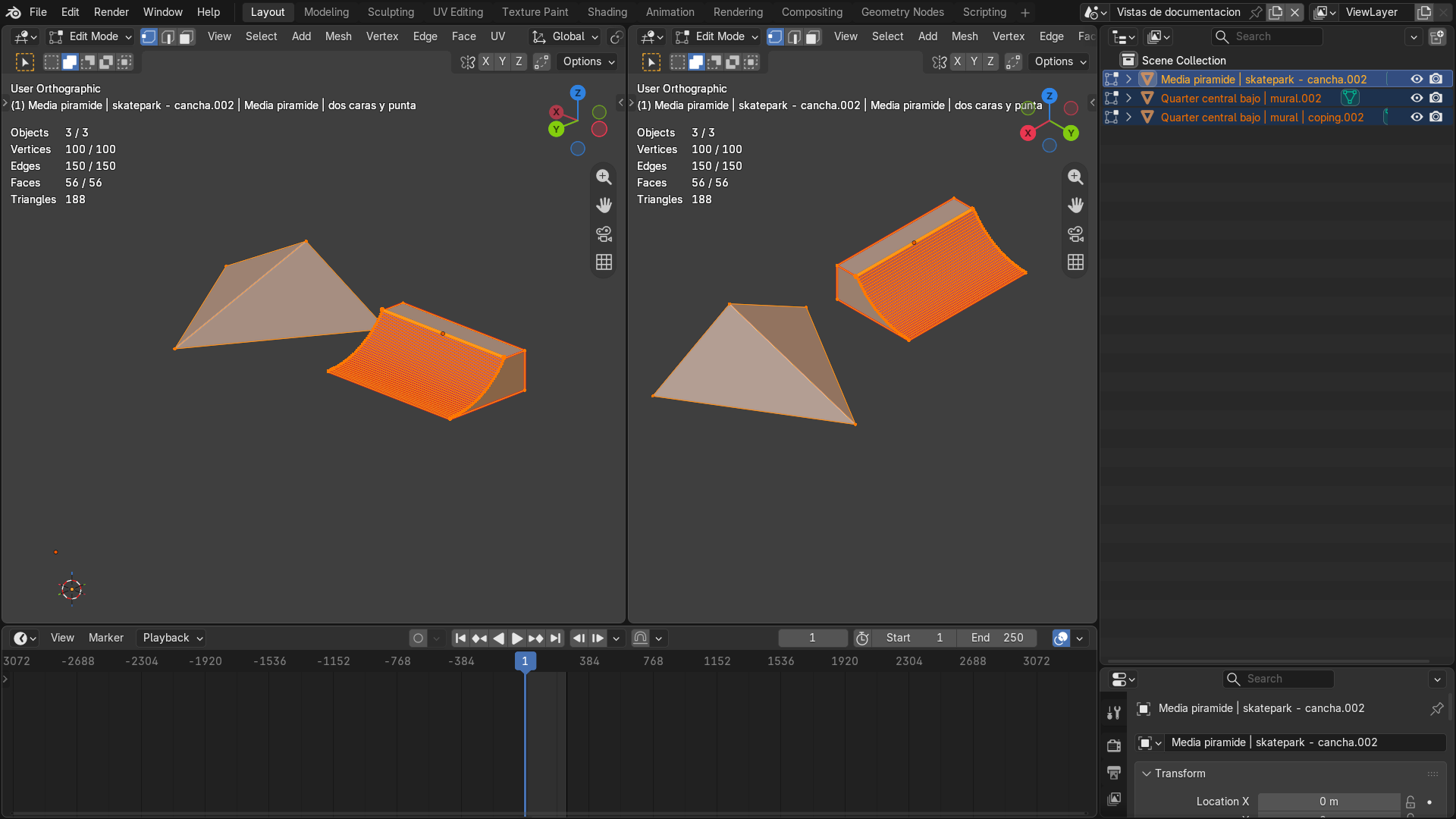Toggle X mirror in left viewport
Screen dimensions: 1456x819
click(486, 61)
